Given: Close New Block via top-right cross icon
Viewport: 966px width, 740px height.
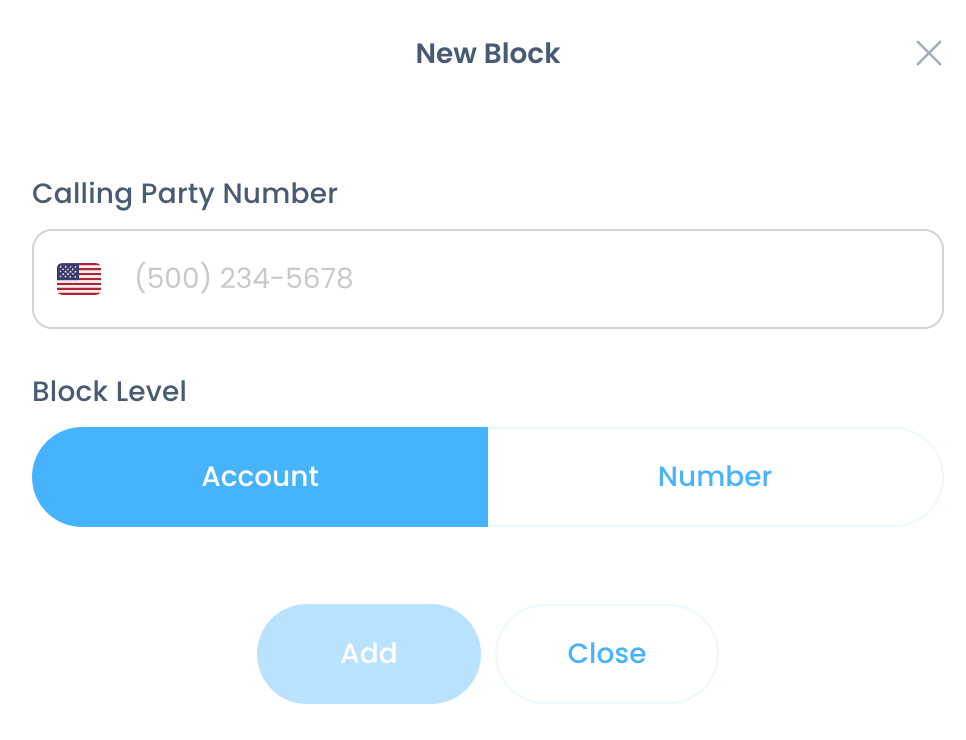Looking at the screenshot, I should tap(928, 53).
